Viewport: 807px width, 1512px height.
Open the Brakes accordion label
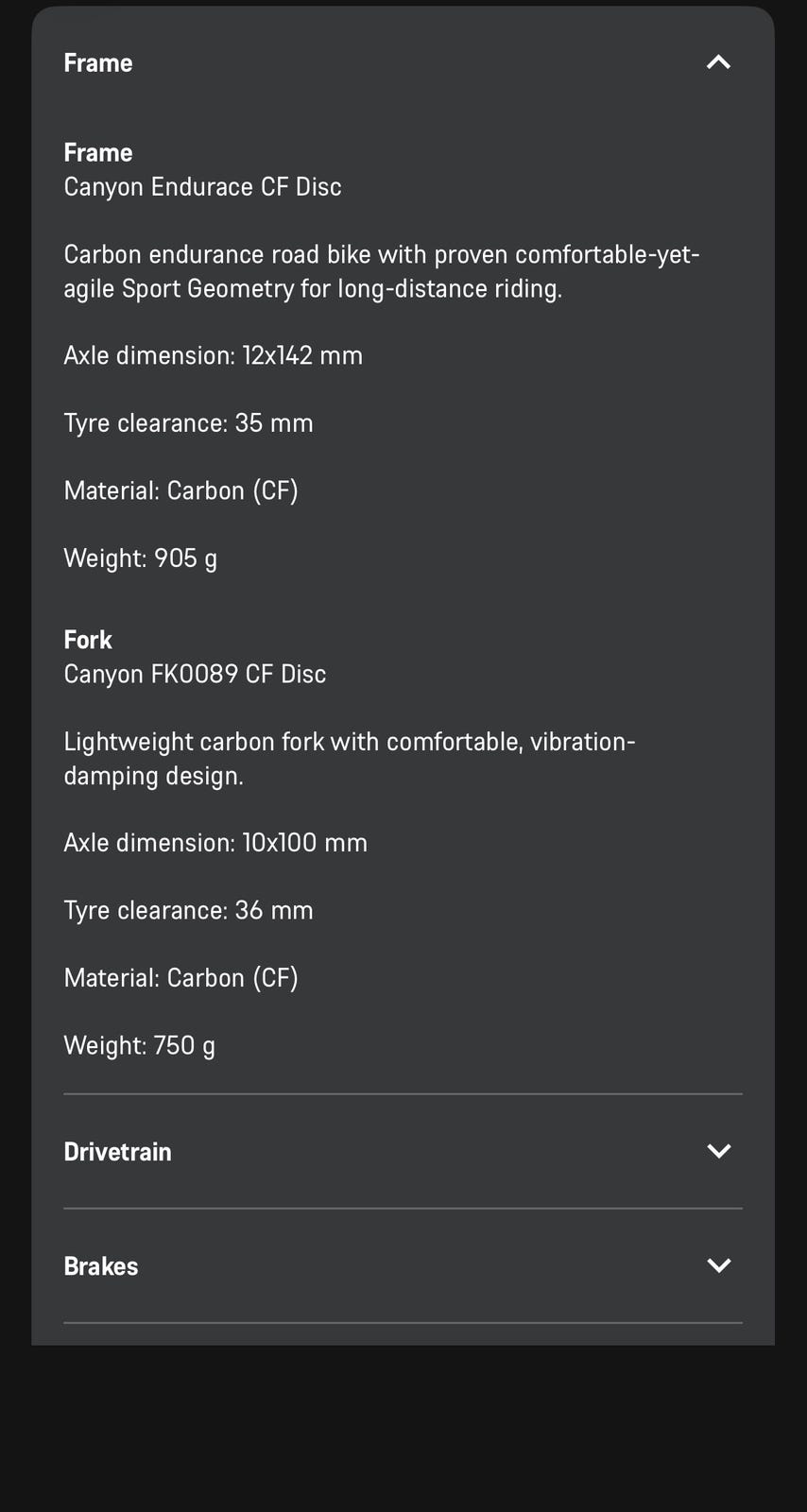pos(101,1266)
